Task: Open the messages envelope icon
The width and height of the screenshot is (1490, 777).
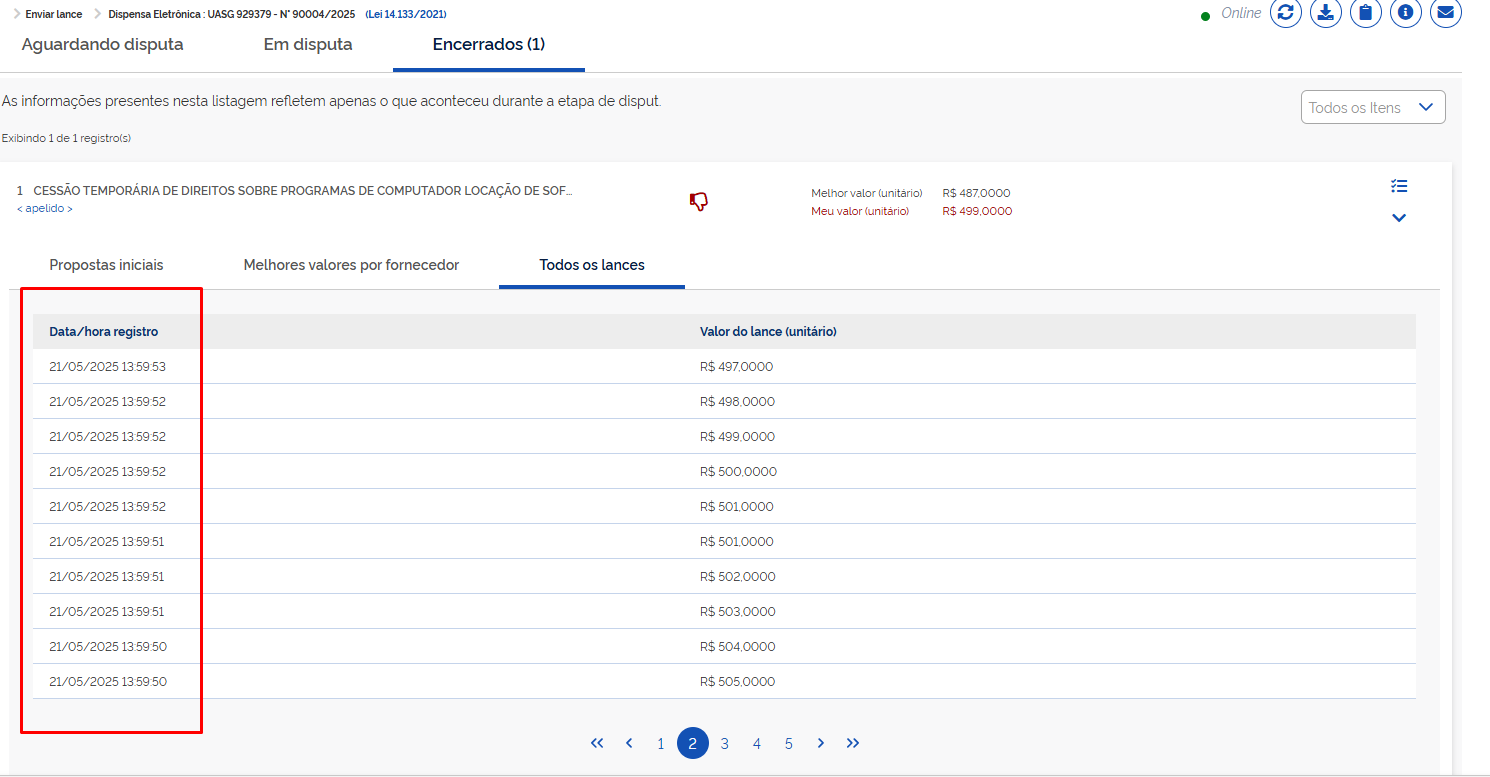Action: [1446, 13]
